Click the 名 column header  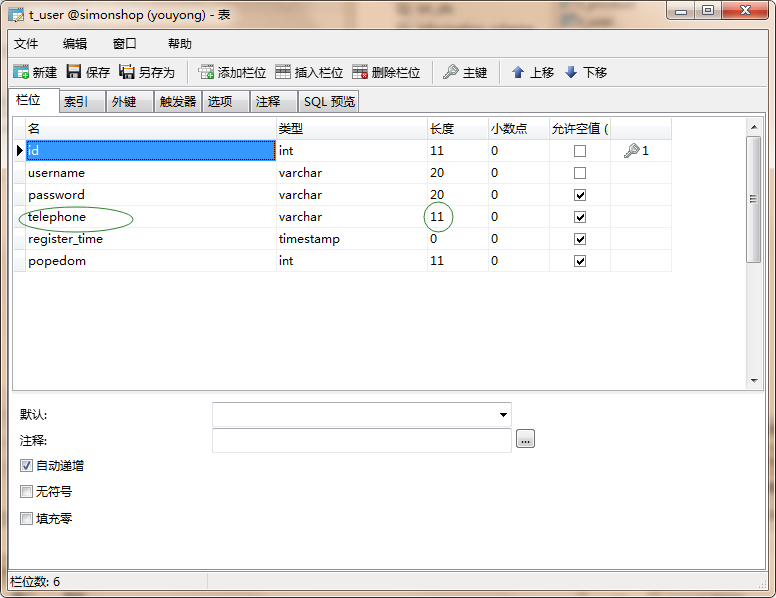[151, 129]
